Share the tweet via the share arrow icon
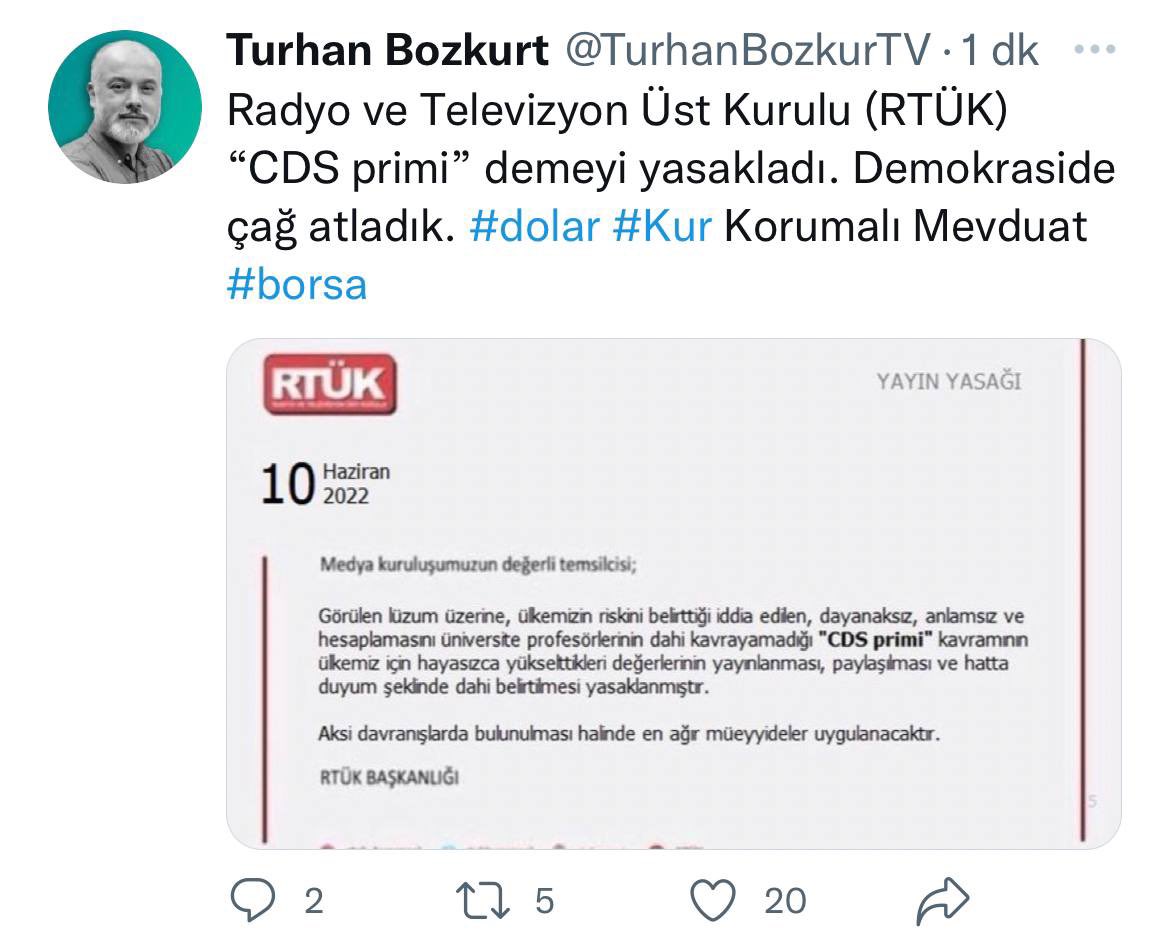Viewport: 1170px width, 945px height. [942, 900]
